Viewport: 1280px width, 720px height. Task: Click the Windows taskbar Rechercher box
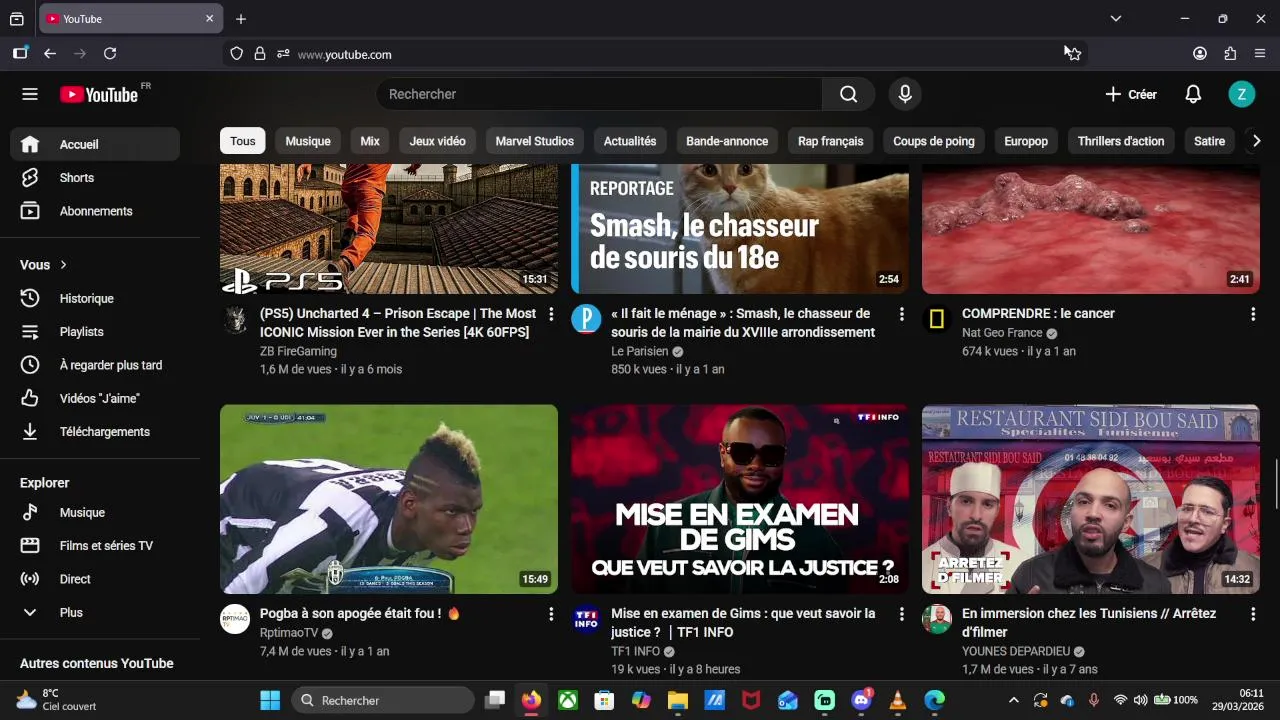[x=383, y=700]
